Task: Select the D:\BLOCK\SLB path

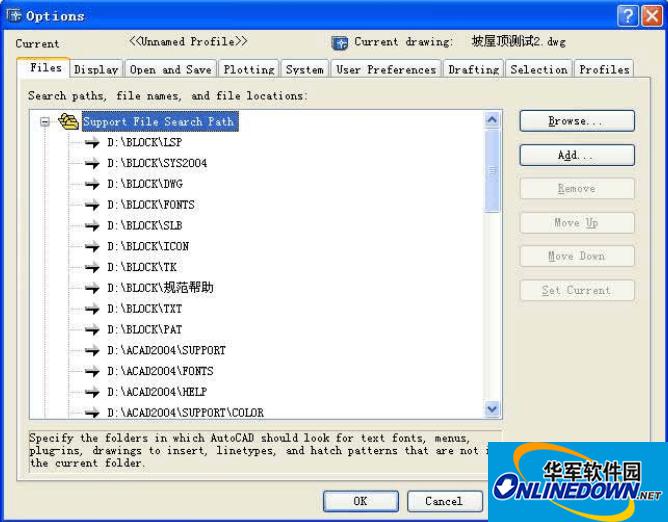Action: pos(145,226)
